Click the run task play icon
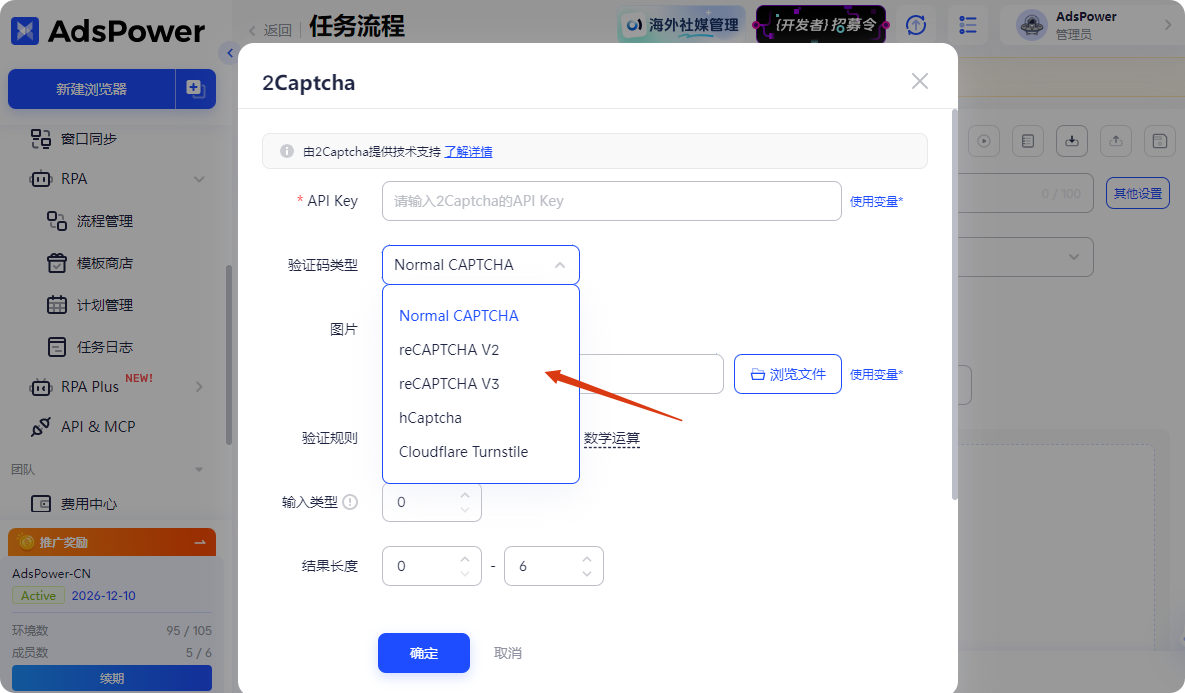 coord(983,141)
